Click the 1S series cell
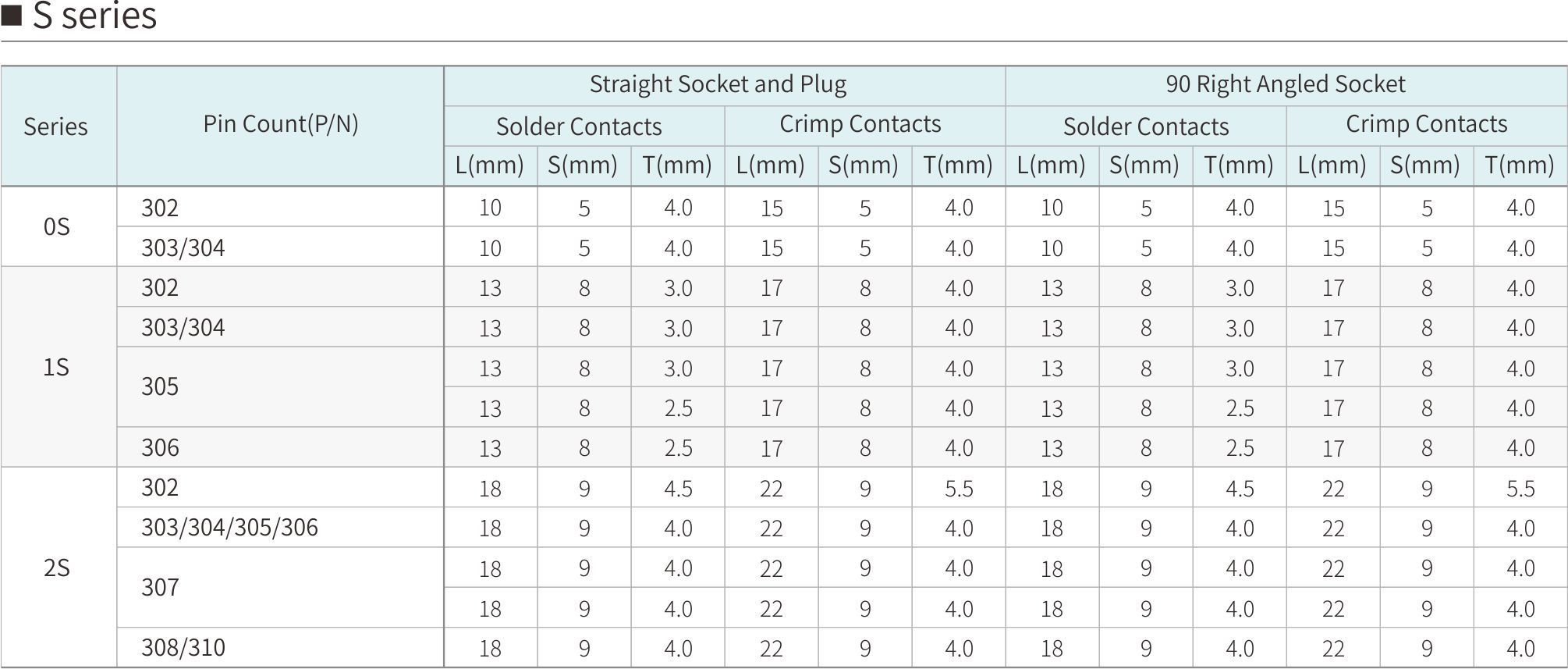The width and height of the screenshot is (1568, 669). click(x=56, y=367)
